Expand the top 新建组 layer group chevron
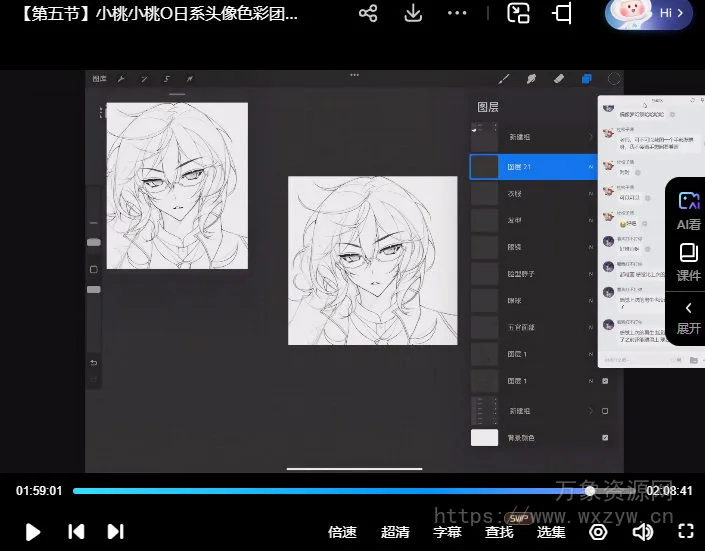The width and height of the screenshot is (705, 551). click(x=591, y=137)
